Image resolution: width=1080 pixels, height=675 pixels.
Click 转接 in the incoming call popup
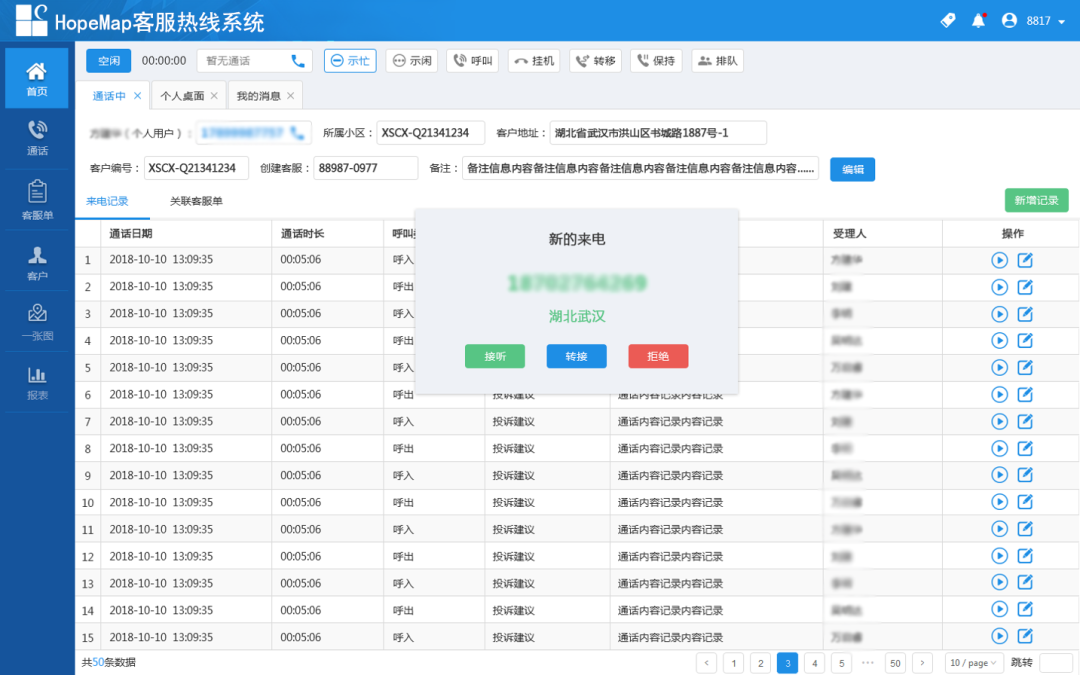[x=577, y=356]
